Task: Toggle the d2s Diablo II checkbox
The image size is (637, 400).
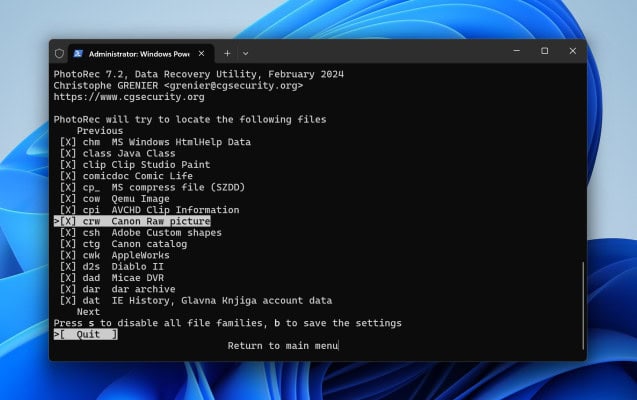Action: click(68, 267)
